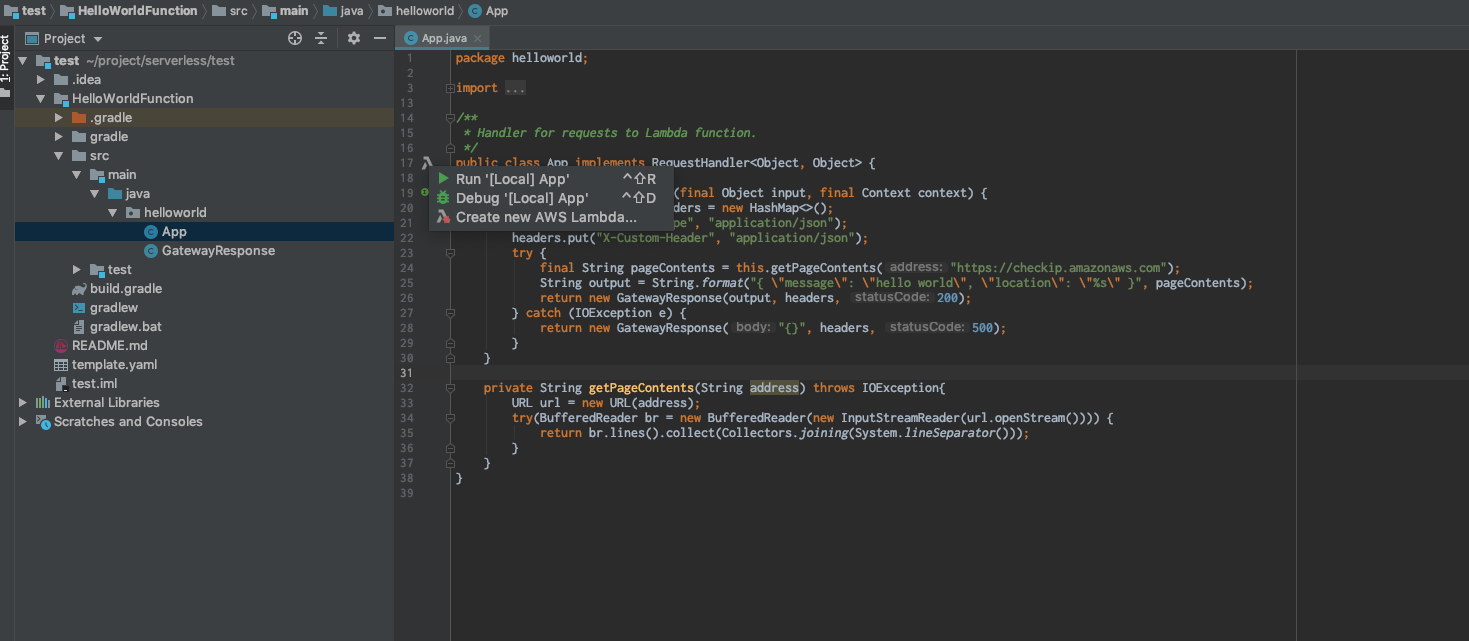Expand Scratches and Consoles
The height and width of the screenshot is (641, 1469).
coord(22,422)
